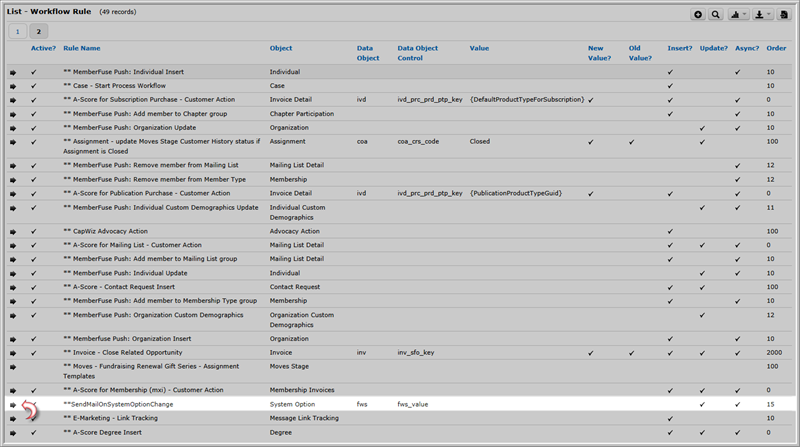800x447 pixels.
Task: Sort by Data Object Control column header
Action: pos(417,53)
